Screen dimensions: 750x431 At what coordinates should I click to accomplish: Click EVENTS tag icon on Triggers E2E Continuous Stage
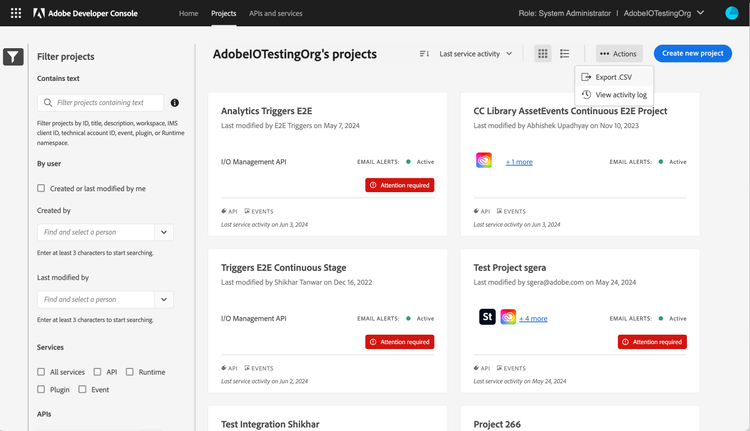point(247,368)
